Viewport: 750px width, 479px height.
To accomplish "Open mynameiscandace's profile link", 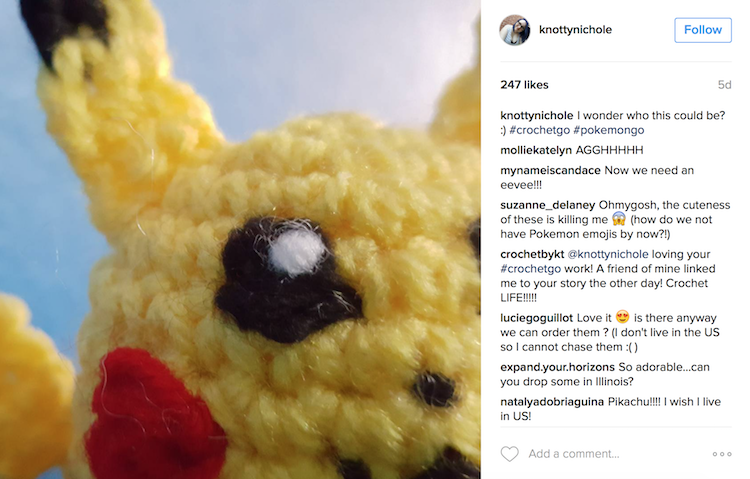I will click(550, 170).
